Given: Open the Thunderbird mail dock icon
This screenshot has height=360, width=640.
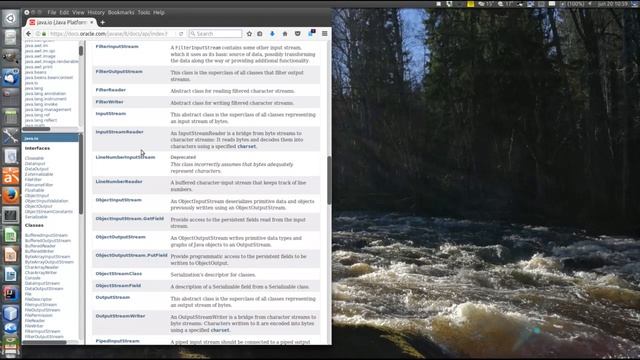Looking at the screenshot, I should pyautogui.click(x=11, y=77).
